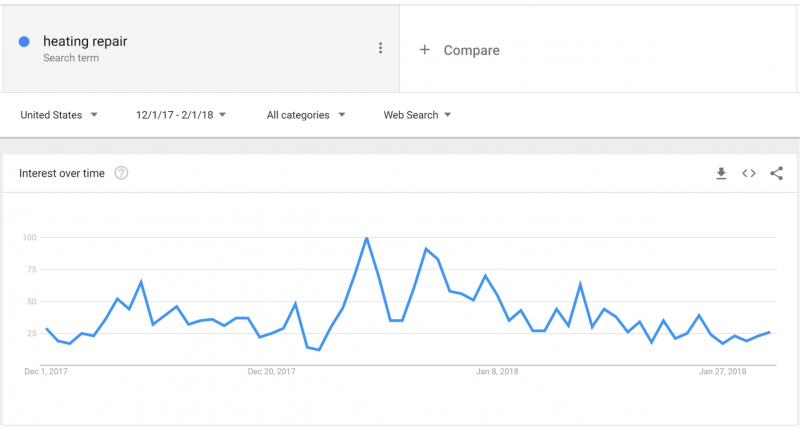Screen dimensions: 800x428
Task: Open the heating repair term options menu
Action: point(380,48)
